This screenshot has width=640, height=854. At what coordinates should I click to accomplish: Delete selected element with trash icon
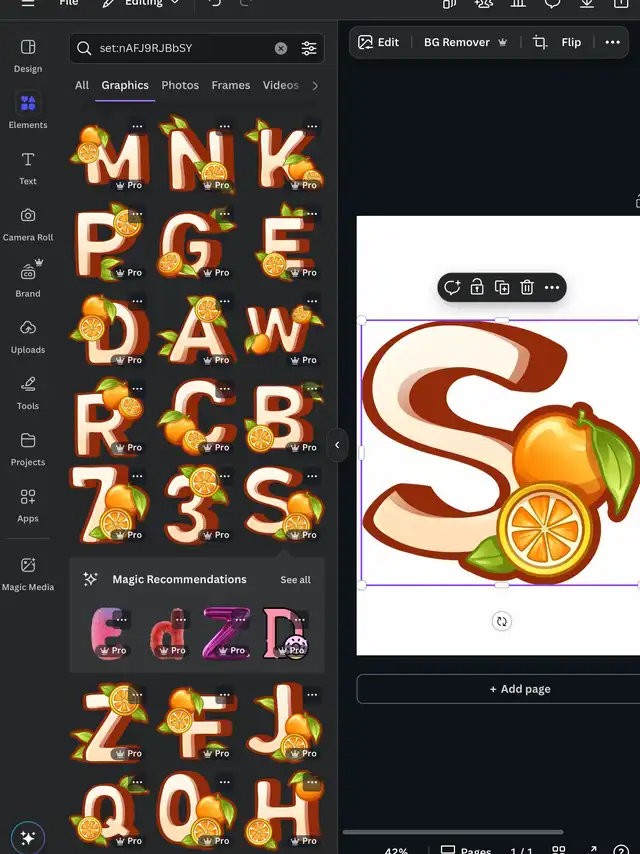(527, 288)
